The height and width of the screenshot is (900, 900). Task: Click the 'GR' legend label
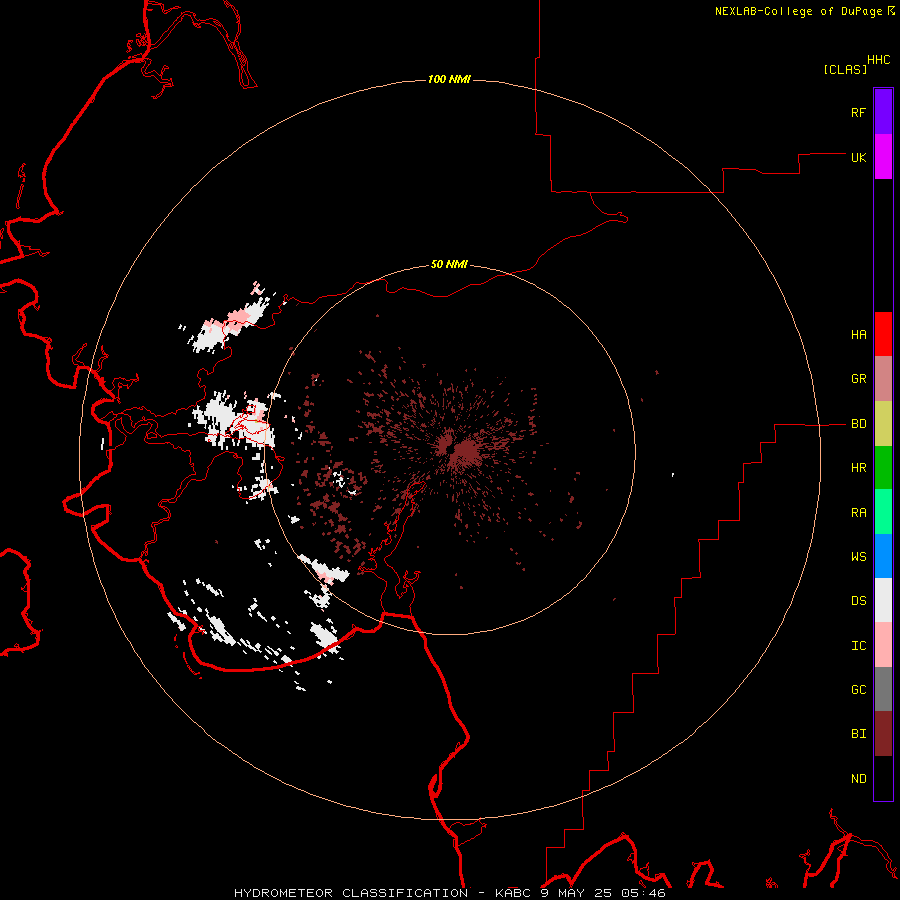click(x=858, y=379)
